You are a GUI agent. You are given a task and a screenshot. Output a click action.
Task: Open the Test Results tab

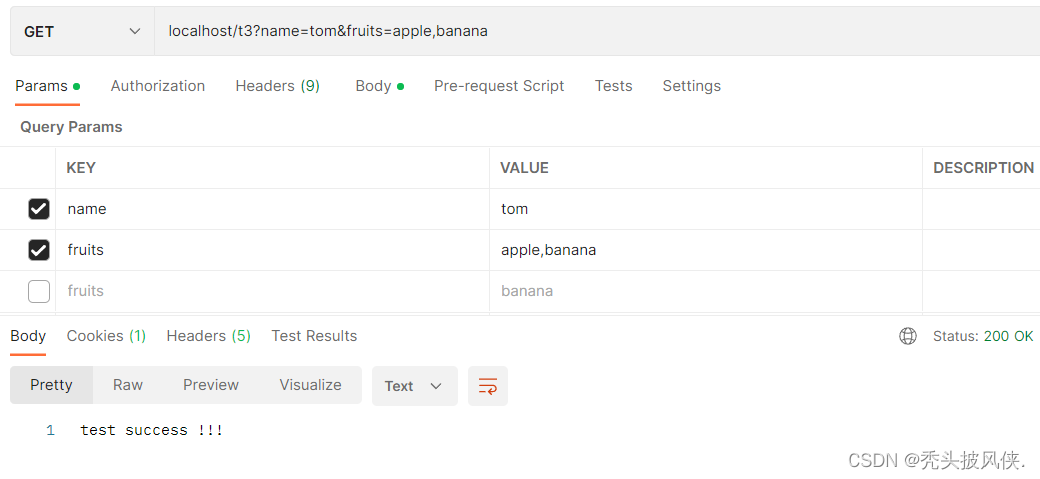click(x=314, y=336)
